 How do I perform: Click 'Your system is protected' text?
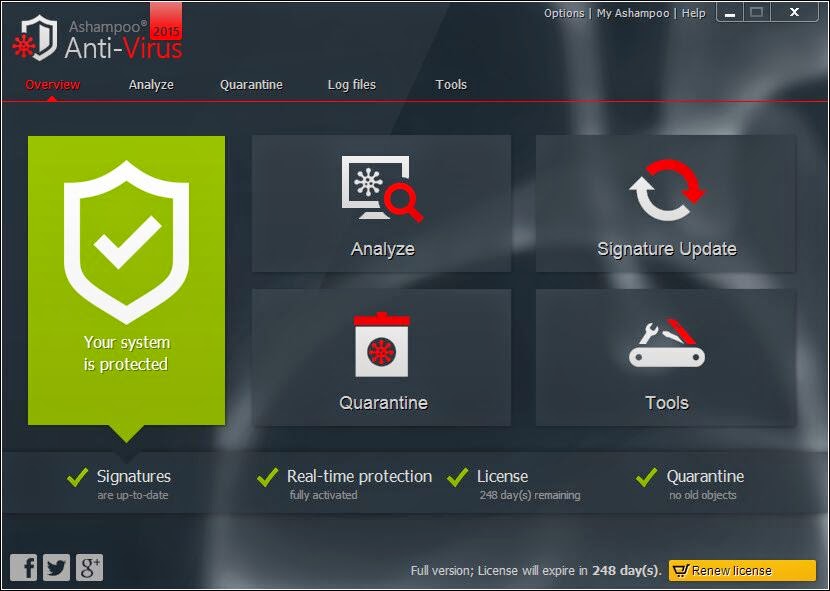pyautogui.click(x=127, y=353)
